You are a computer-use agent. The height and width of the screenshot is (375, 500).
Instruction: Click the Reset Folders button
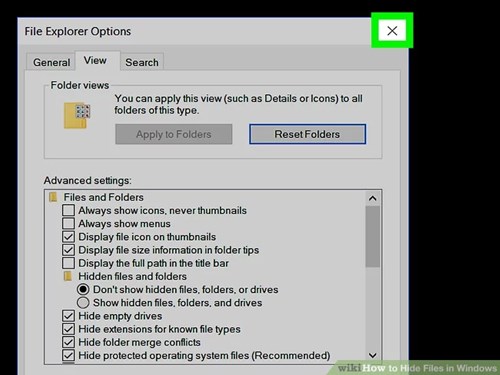click(x=307, y=134)
